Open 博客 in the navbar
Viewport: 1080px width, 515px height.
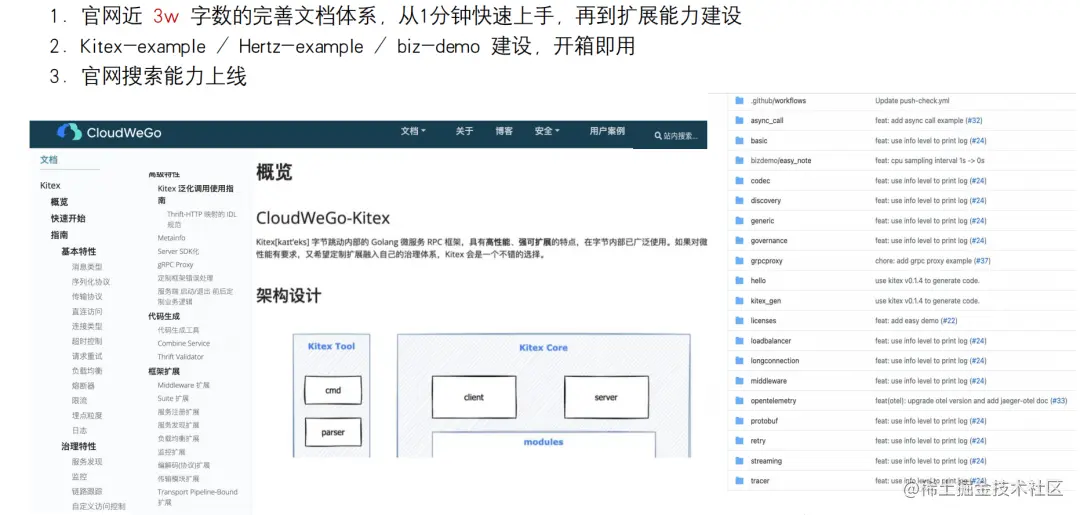pos(504,131)
